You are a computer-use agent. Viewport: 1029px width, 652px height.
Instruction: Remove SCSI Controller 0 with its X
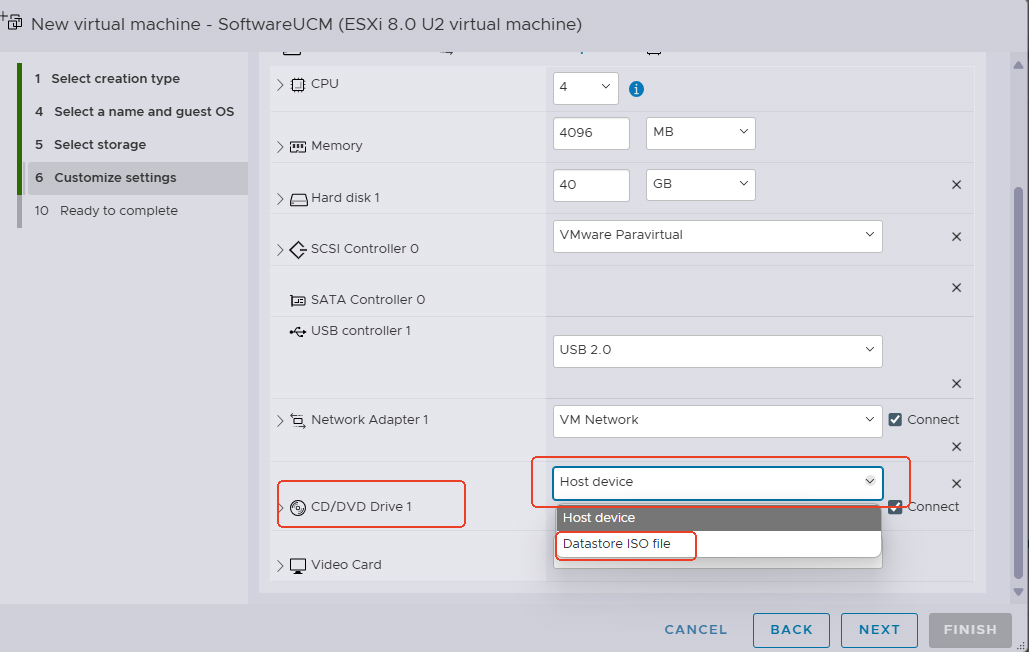point(956,237)
